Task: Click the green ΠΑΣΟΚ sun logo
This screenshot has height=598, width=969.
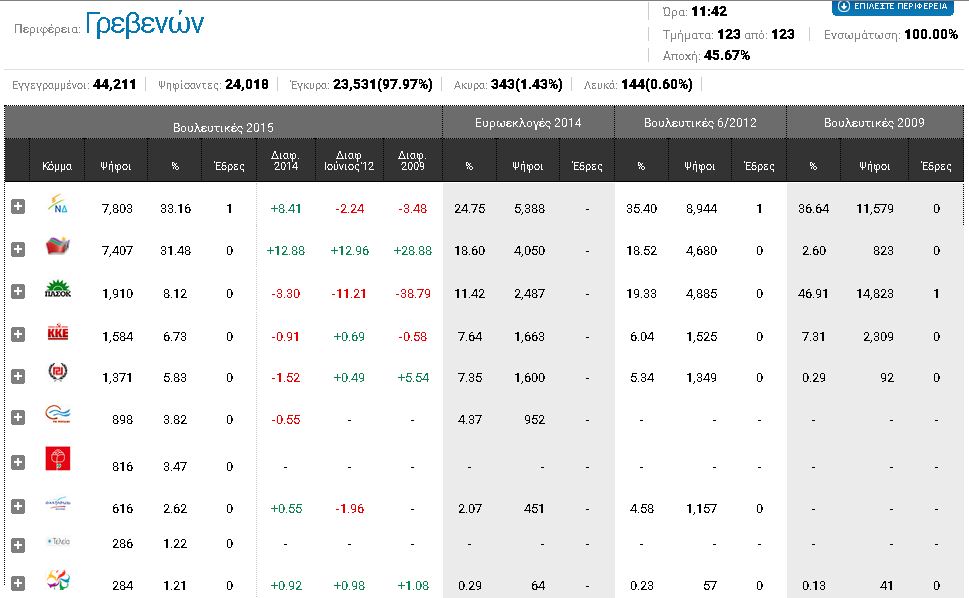Action: pyautogui.click(x=58, y=291)
